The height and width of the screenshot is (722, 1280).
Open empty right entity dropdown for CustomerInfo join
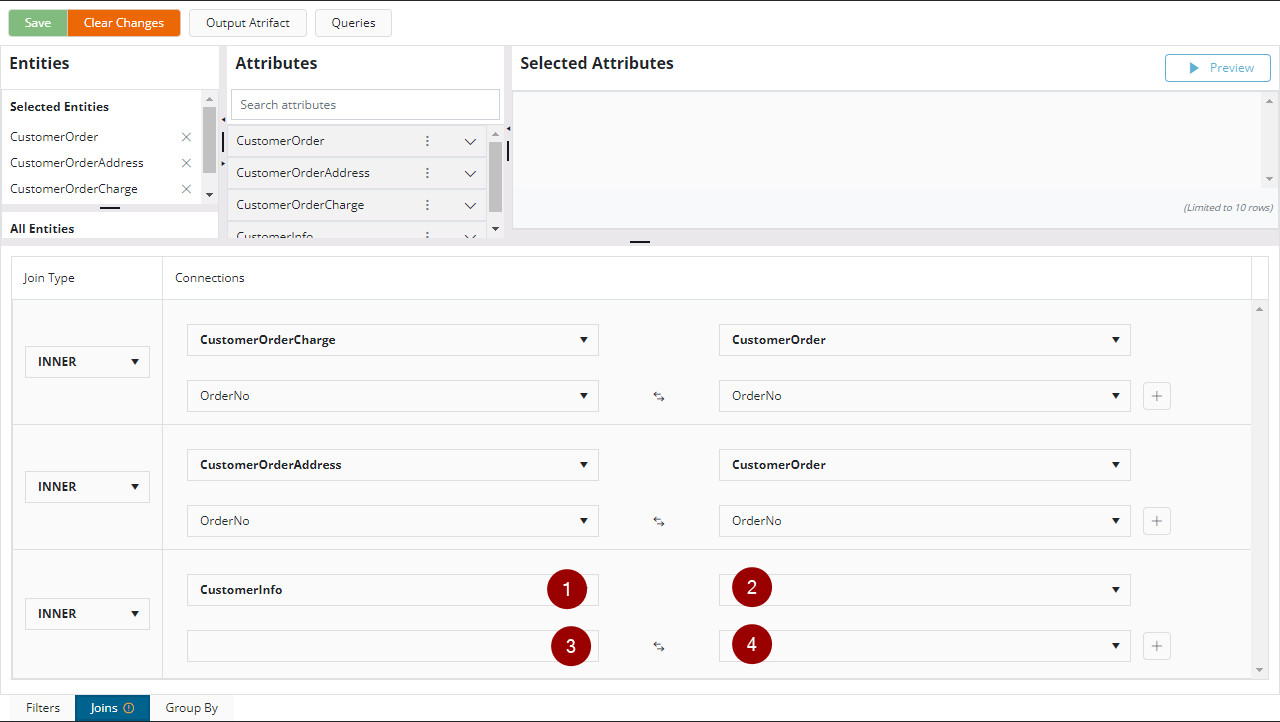click(924, 590)
